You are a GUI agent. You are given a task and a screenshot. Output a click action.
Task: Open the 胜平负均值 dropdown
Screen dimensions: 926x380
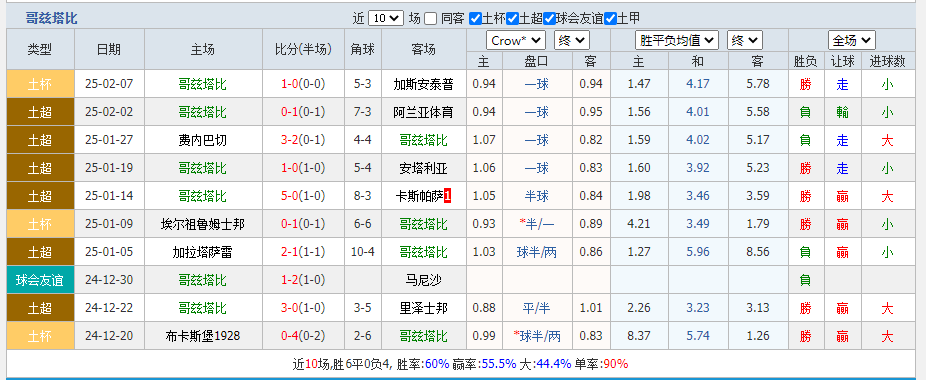(x=677, y=40)
